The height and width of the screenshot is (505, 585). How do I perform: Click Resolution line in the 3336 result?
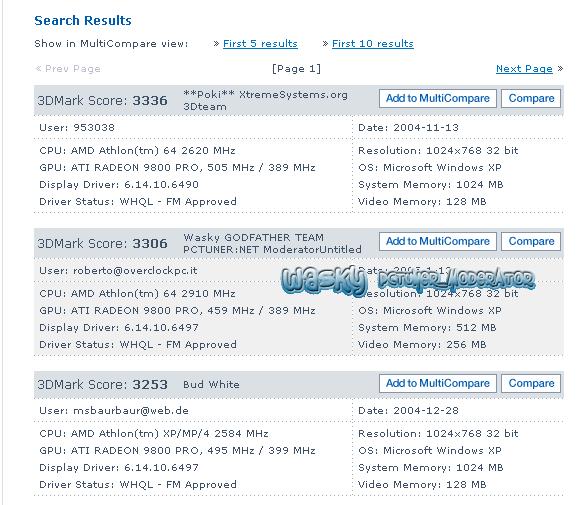pos(438,151)
